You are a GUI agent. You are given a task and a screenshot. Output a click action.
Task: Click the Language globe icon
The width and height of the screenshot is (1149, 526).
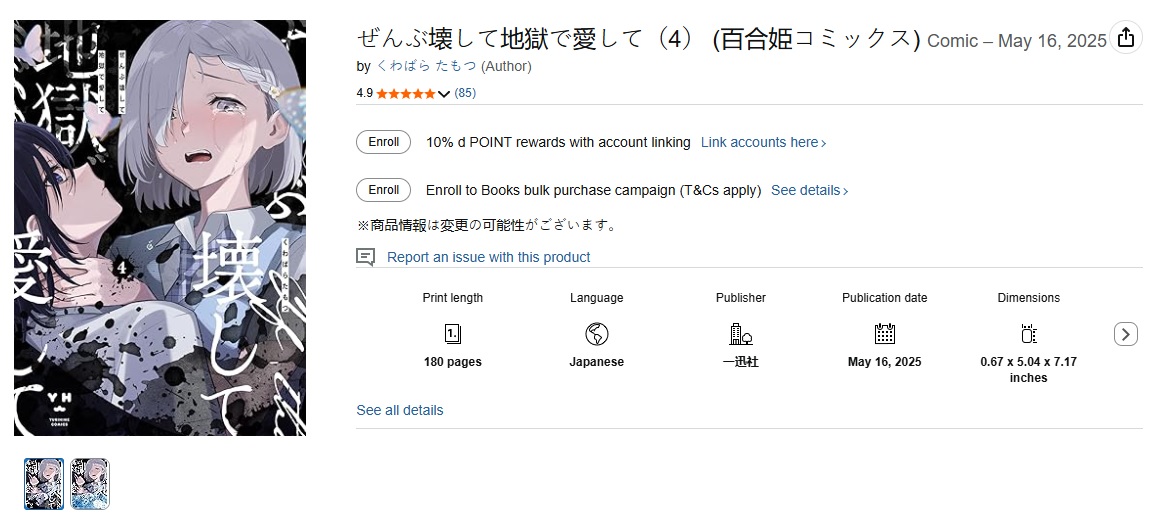pos(596,335)
